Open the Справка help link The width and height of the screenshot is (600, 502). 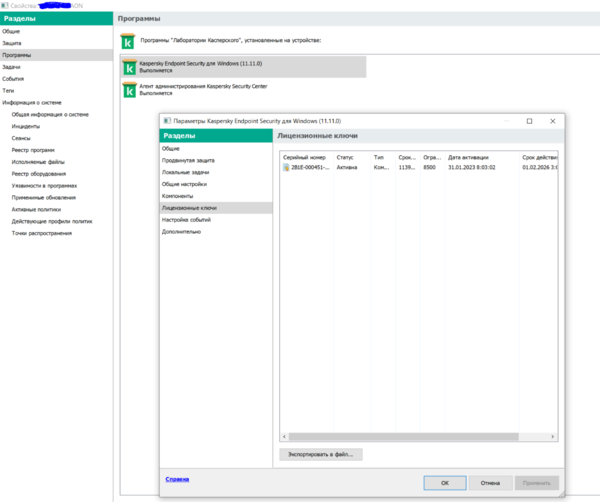pyautogui.click(x=177, y=479)
